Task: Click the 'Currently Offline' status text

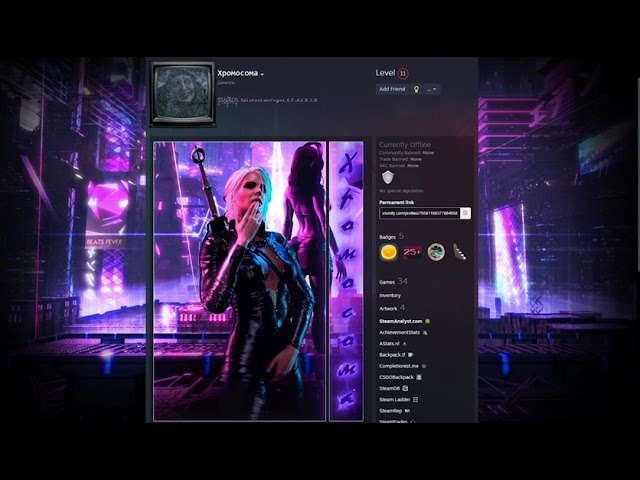Action: [x=405, y=144]
